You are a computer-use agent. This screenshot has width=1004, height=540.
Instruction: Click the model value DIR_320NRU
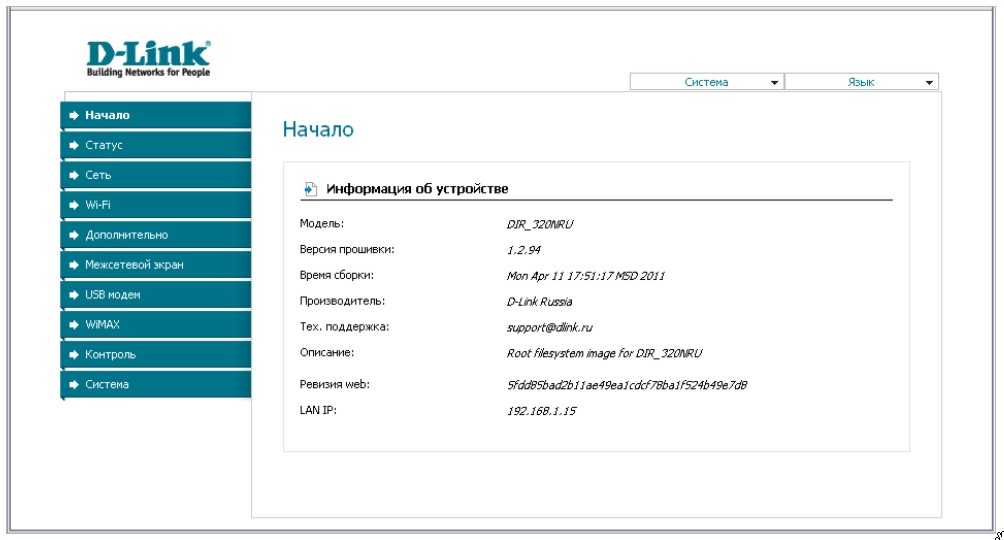point(540,224)
